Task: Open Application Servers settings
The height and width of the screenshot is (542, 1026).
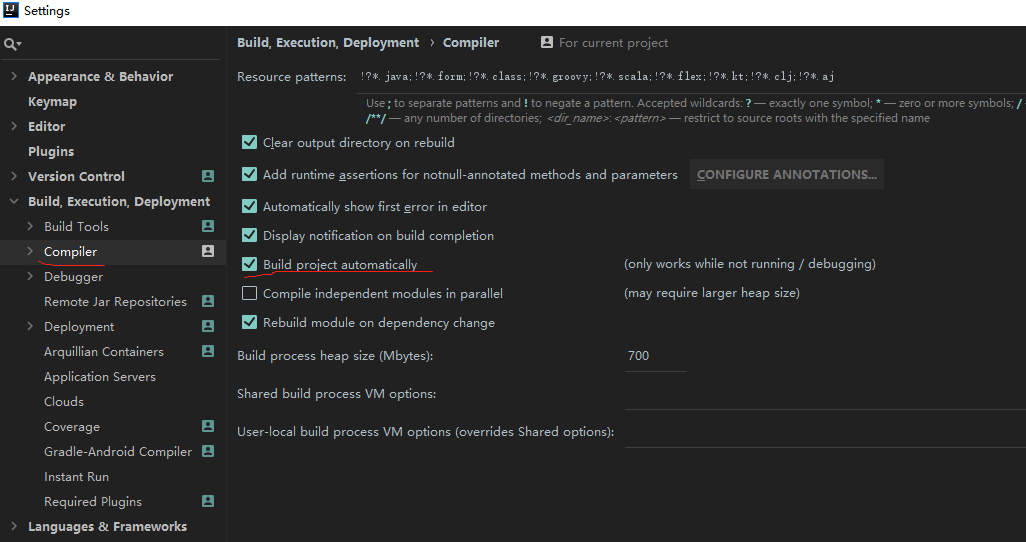Action: click(99, 376)
